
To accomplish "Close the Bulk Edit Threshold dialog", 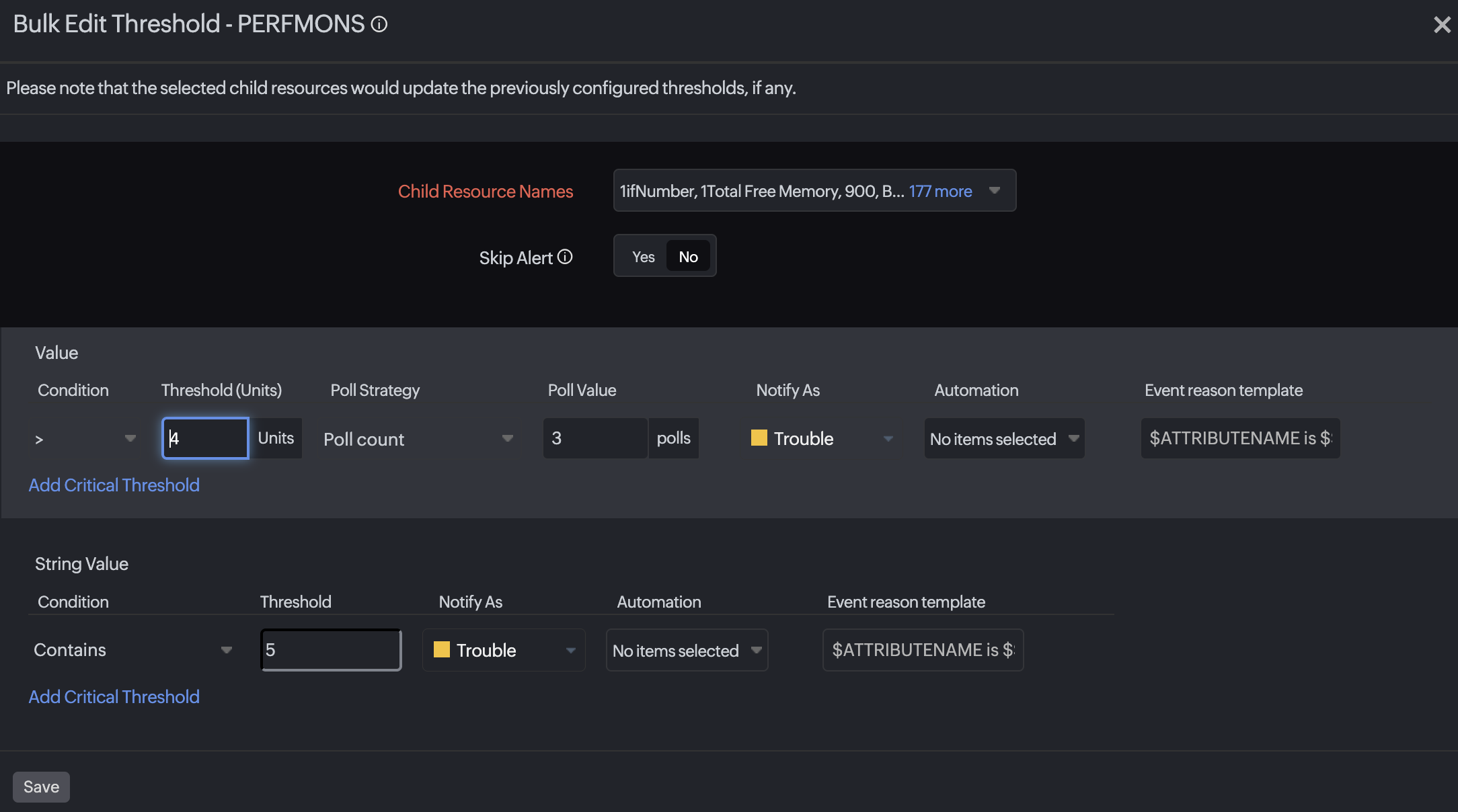I will [1441, 24].
